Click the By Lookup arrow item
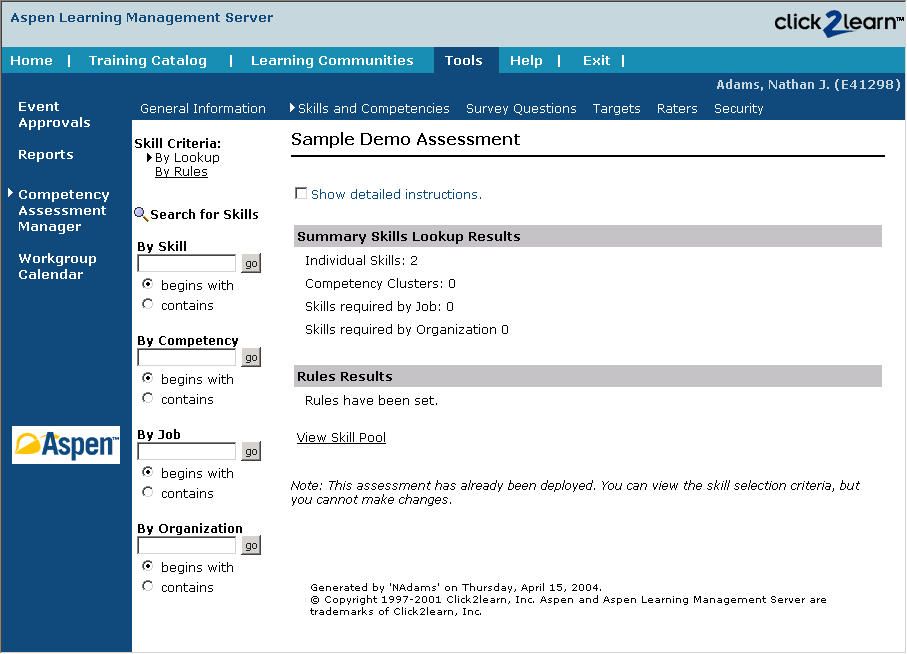 tap(186, 157)
